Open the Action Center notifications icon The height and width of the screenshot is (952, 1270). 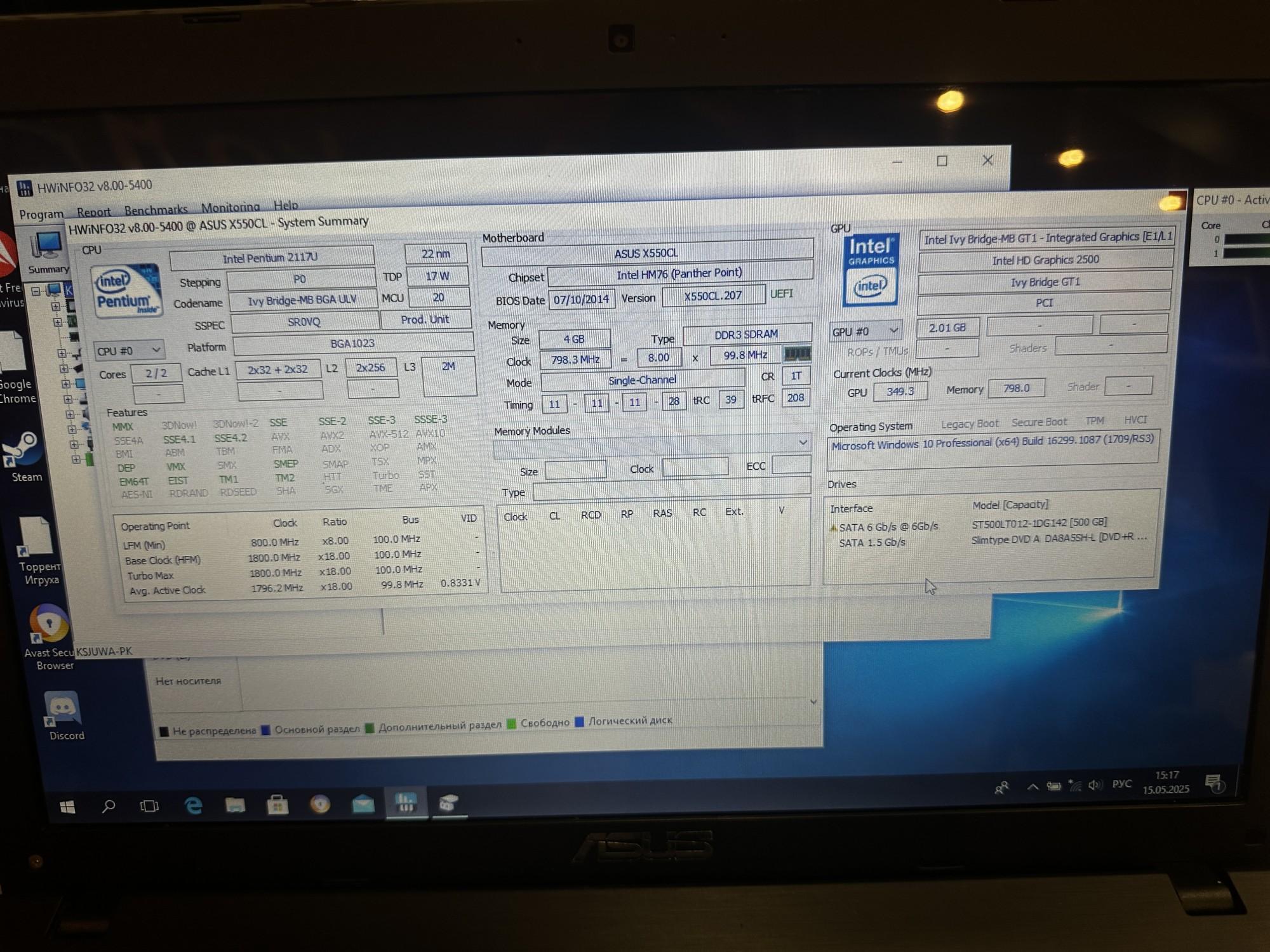pos(1214,783)
